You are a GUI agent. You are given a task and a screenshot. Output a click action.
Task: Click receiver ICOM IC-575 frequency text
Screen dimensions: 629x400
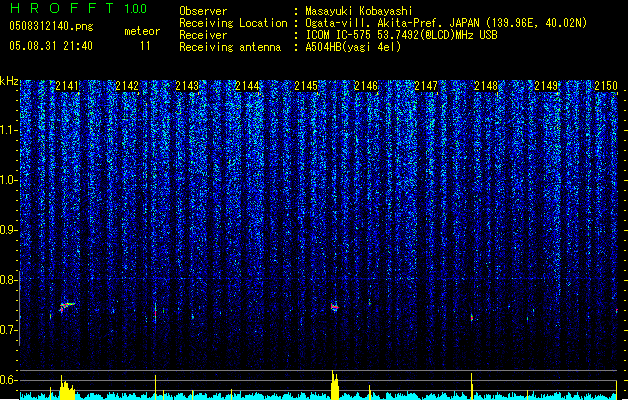point(401,35)
